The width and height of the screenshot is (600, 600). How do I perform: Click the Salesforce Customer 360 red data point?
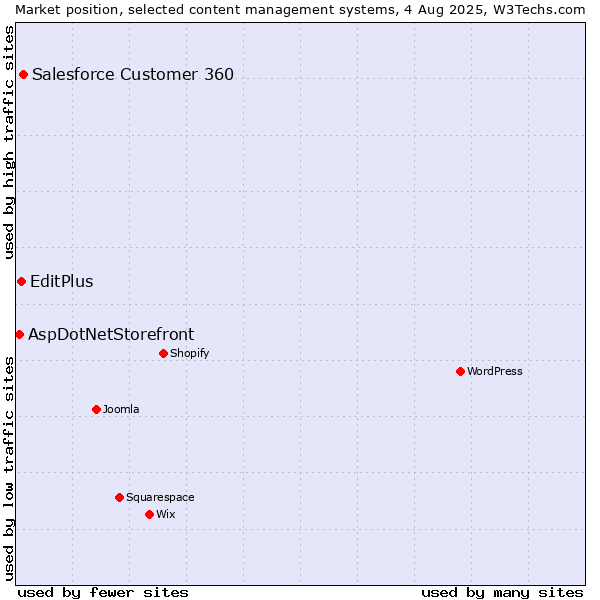click(x=23, y=75)
